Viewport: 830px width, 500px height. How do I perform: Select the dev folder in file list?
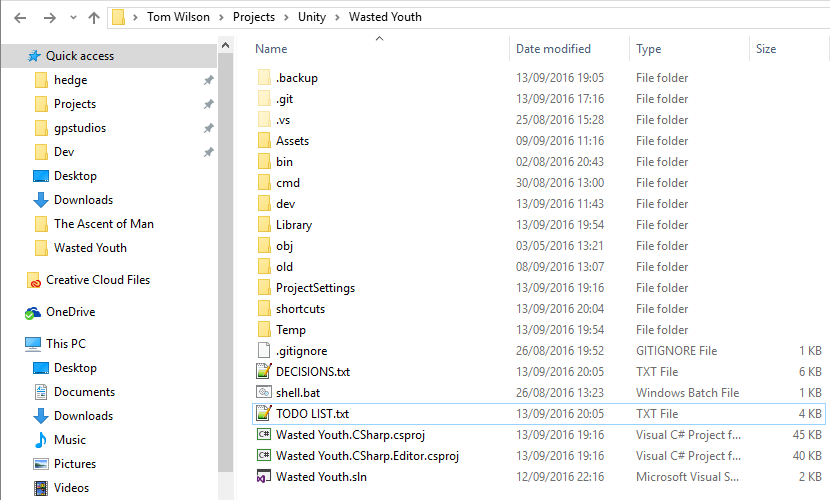(x=285, y=204)
